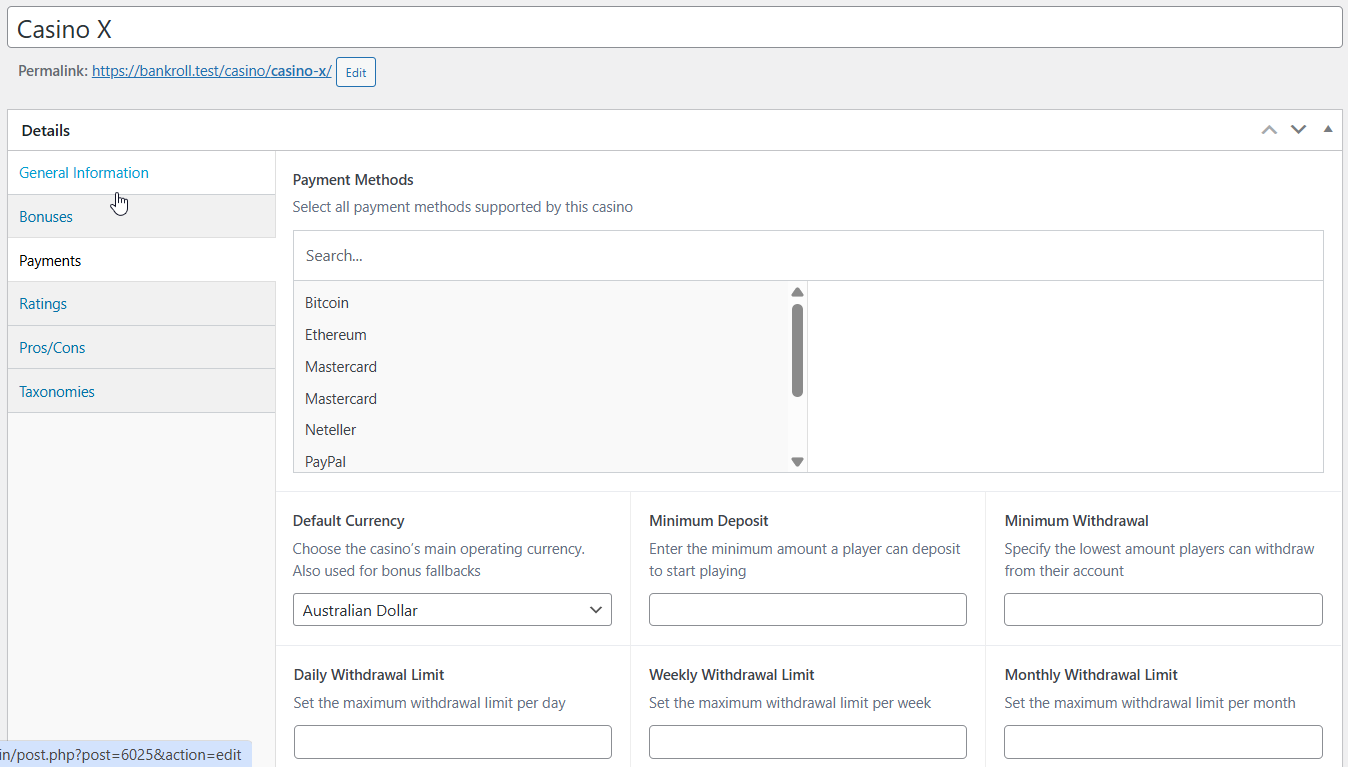The height and width of the screenshot is (767, 1348).
Task: Open the Default Currency dropdown
Action: 452,610
